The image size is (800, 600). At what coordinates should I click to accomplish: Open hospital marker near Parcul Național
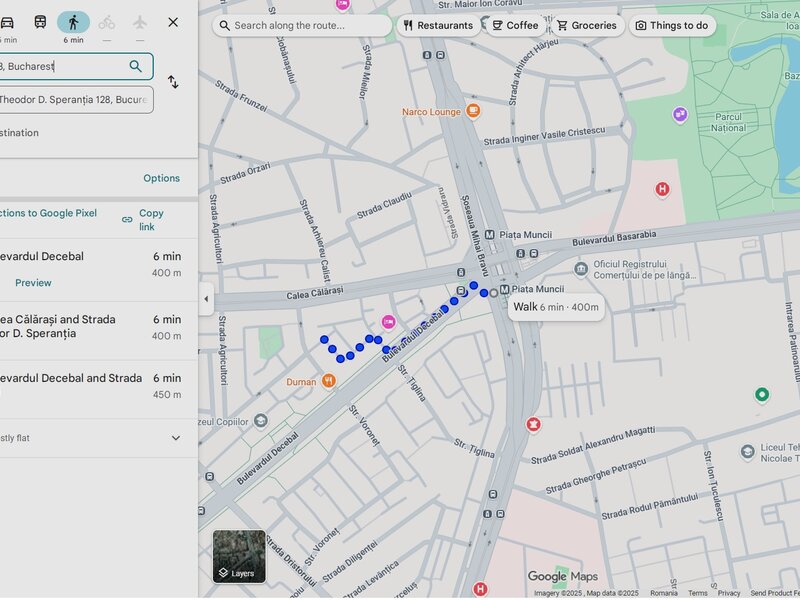(x=662, y=190)
